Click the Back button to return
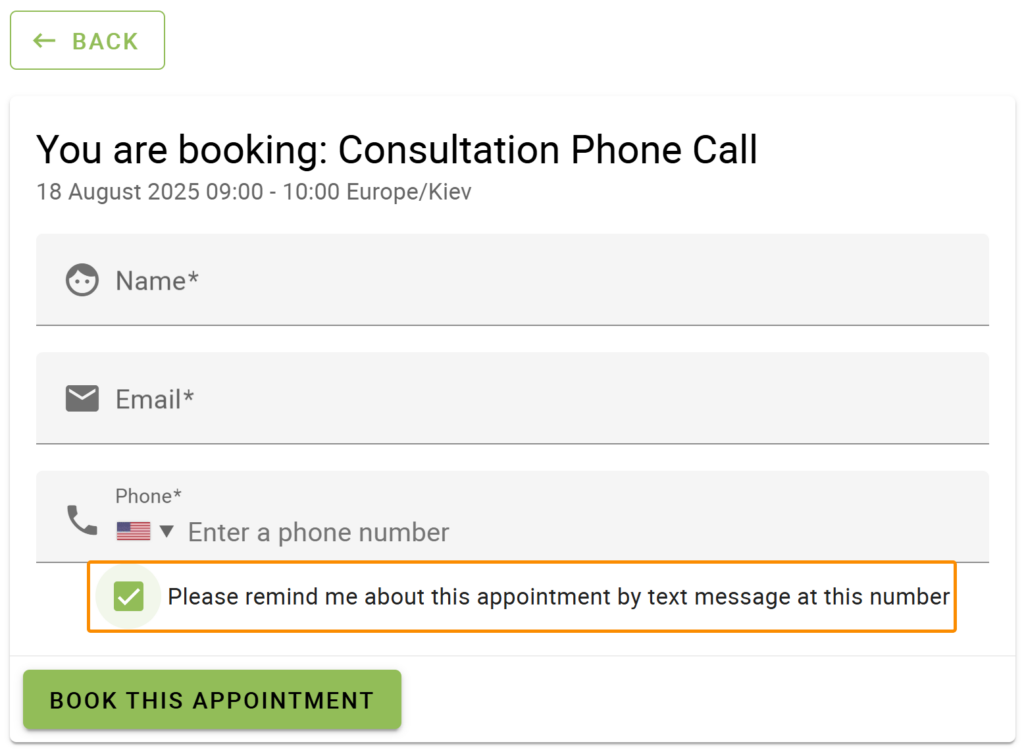Image resolution: width=1024 pixels, height=752 pixels. [87, 40]
